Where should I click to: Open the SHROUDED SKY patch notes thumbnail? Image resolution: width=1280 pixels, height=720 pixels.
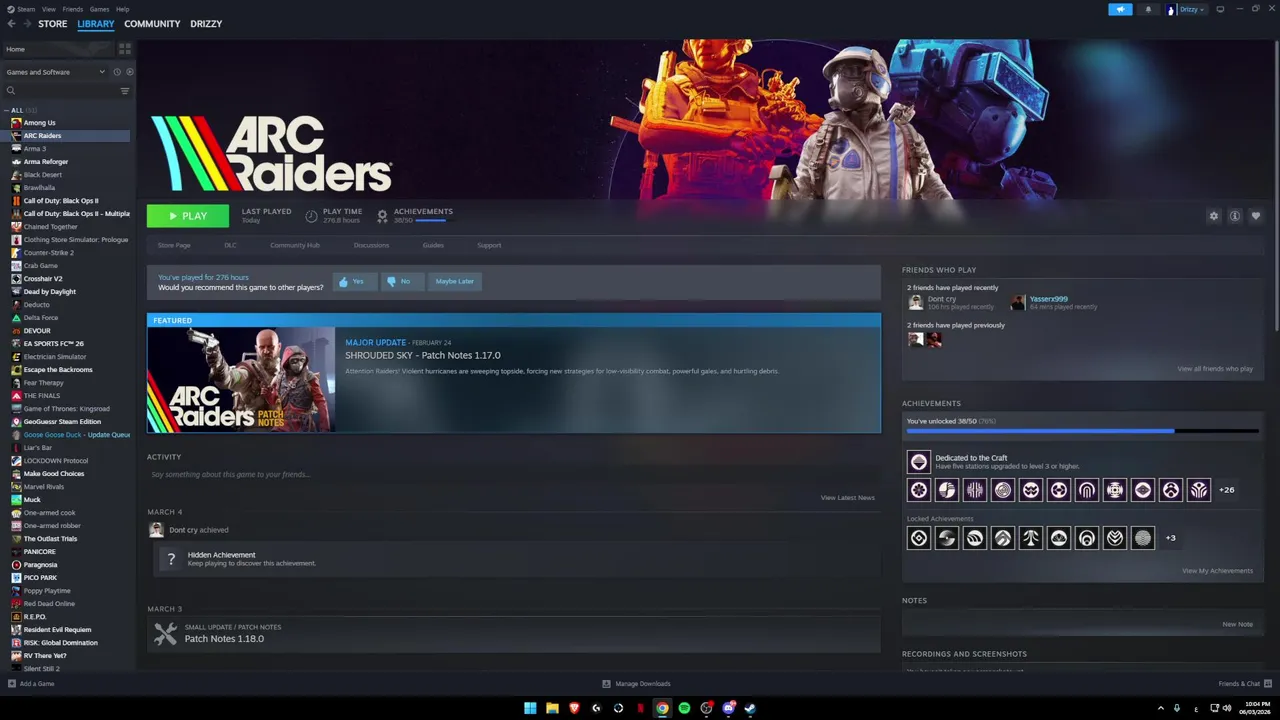coord(241,380)
